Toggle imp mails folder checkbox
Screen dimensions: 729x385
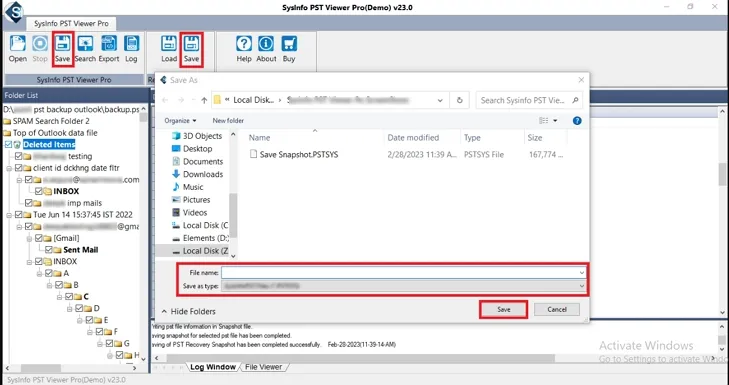pyautogui.click(x=28, y=203)
